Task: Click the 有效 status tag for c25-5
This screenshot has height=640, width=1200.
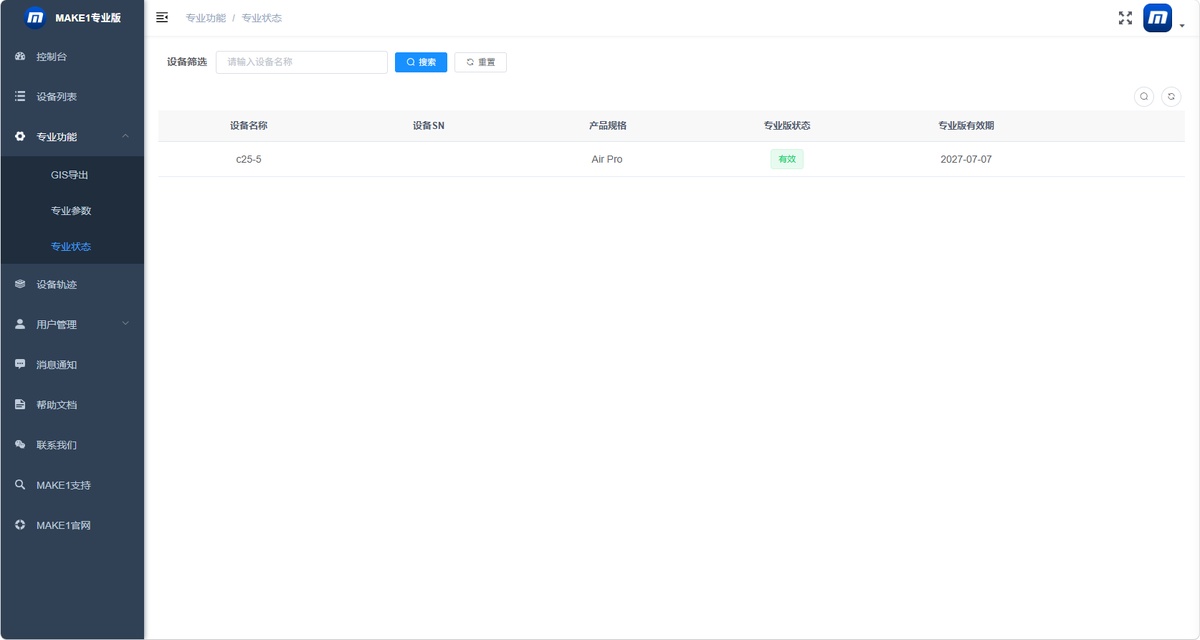Action: click(787, 159)
